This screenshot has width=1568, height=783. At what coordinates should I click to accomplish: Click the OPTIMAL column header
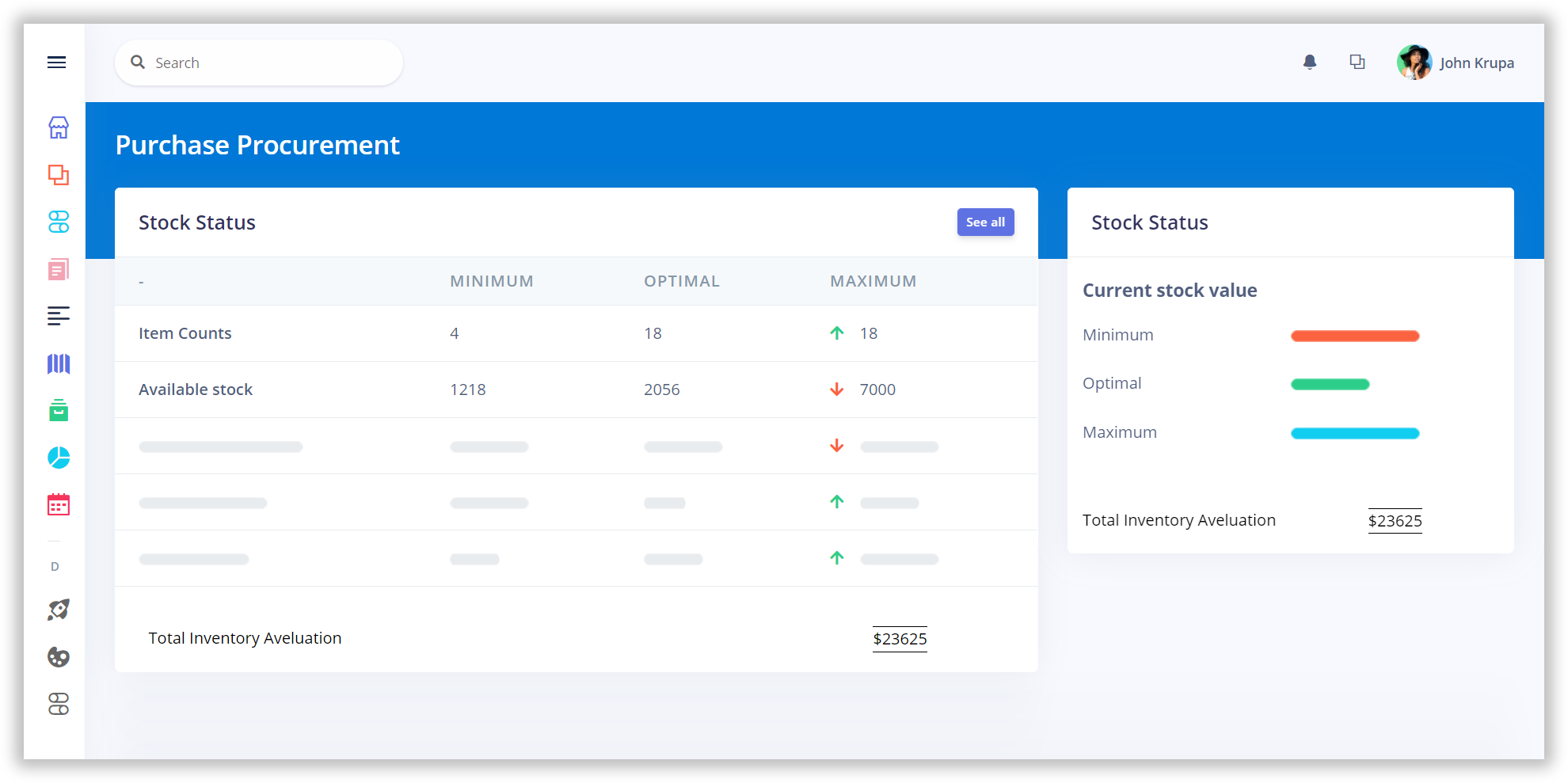pyautogui.click(x=682, y=281)
